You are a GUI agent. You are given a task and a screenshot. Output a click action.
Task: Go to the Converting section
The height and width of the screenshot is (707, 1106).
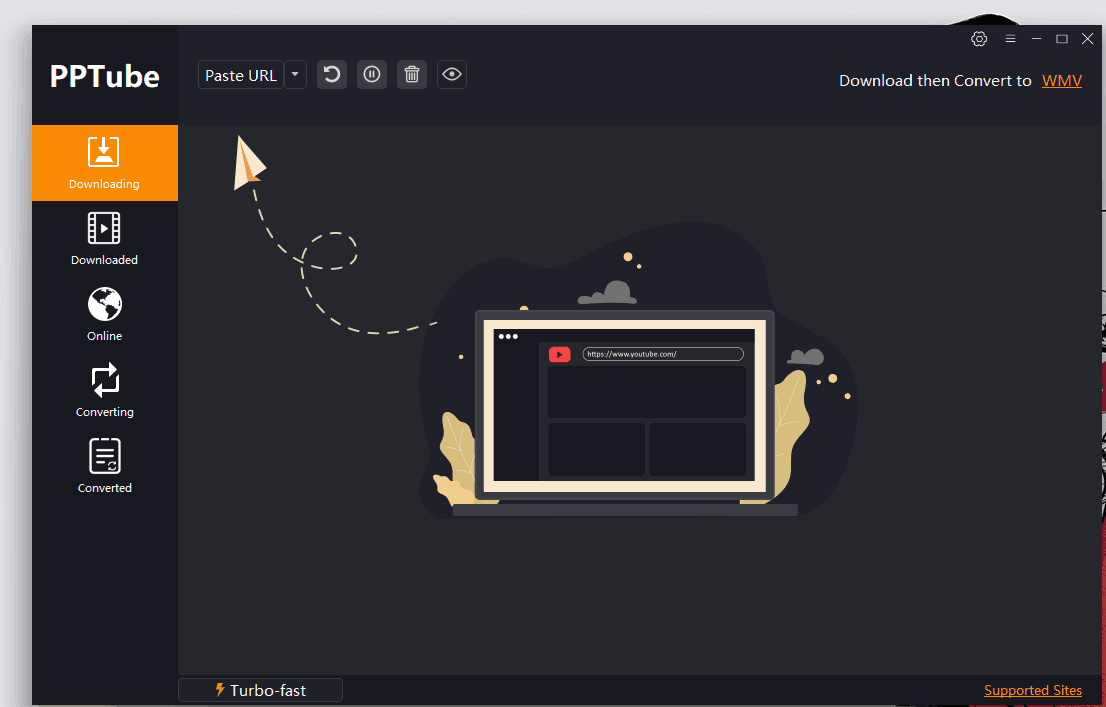104,391
